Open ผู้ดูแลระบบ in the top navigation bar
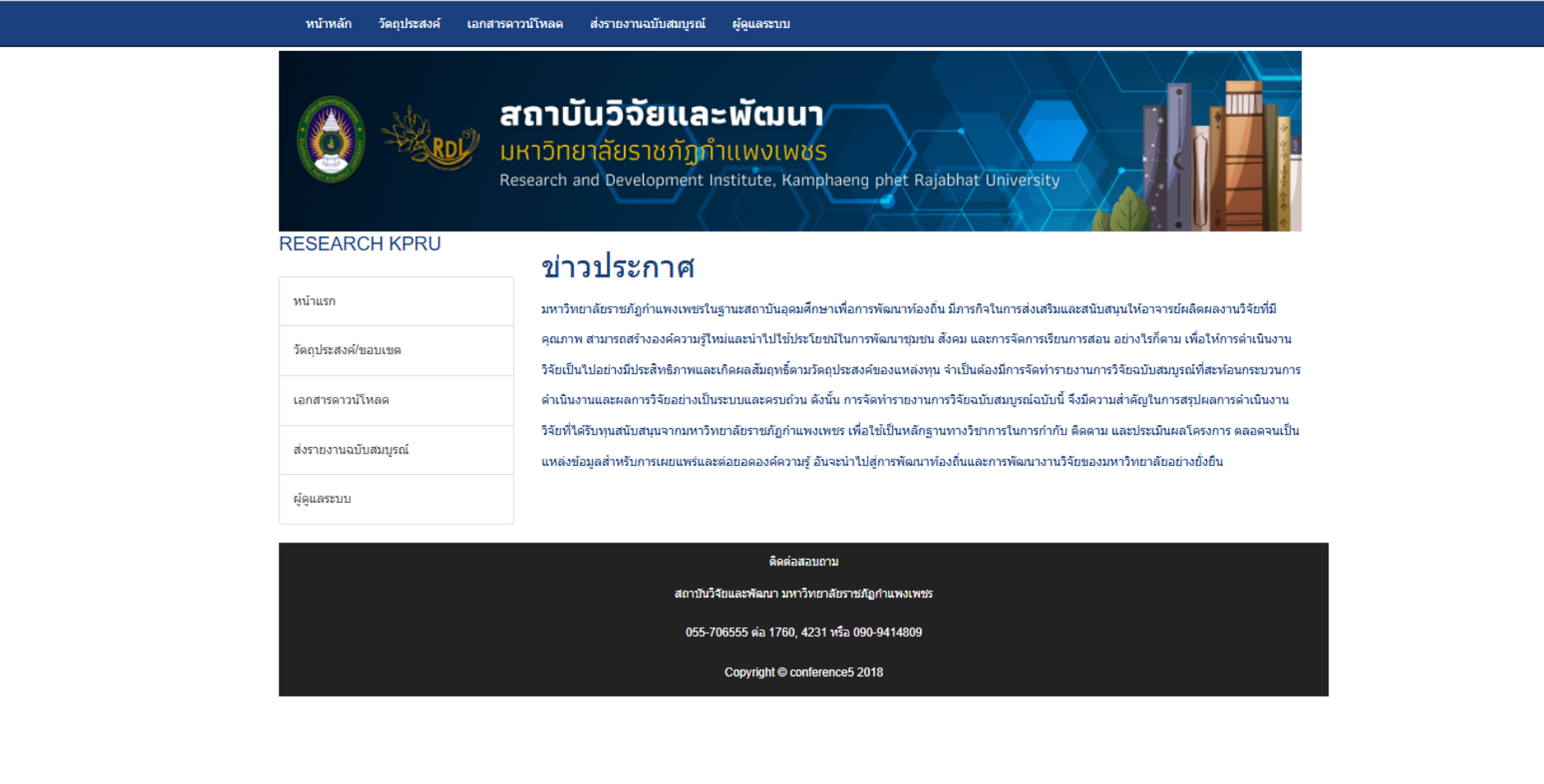Image resolution: width=1544 pixels, height=784 pixels. click(760, 24)
